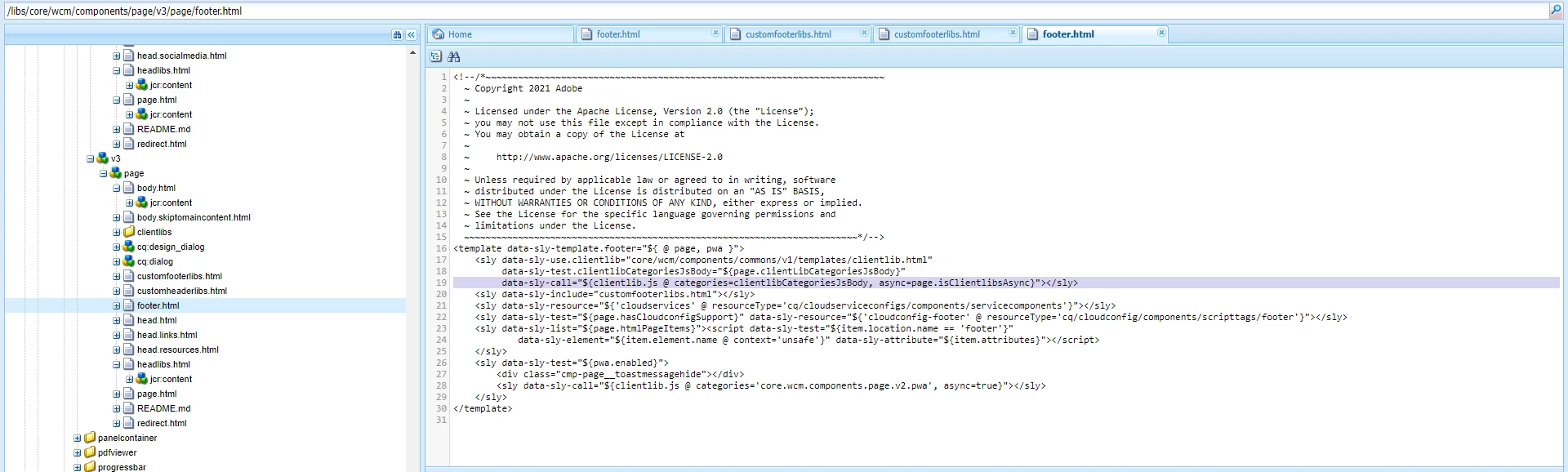The height and width of the screenshot is (472, 1568).
Task: Click the page folder node icon
Action: pos(116,173)
